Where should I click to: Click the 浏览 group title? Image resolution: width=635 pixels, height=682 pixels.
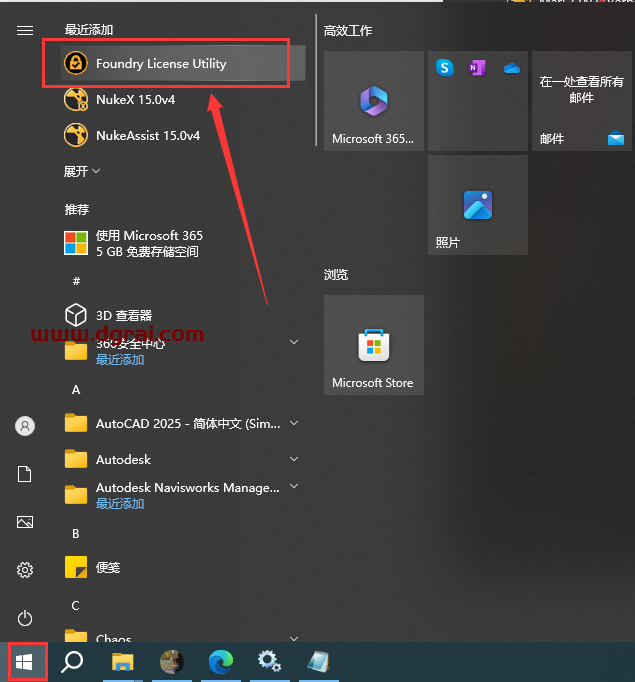coord(336,274)
